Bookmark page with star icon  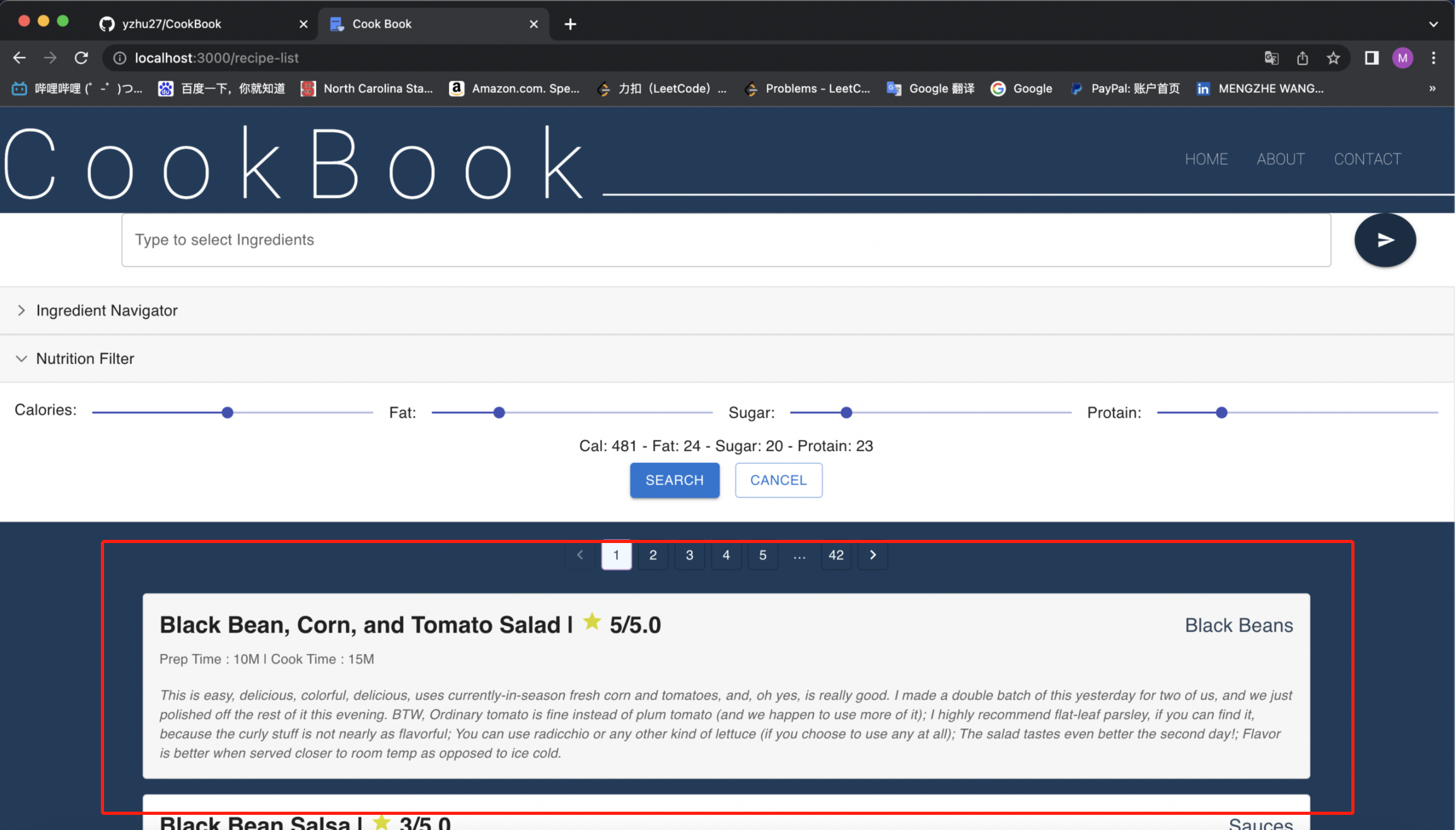click(x=1333, y=58)
